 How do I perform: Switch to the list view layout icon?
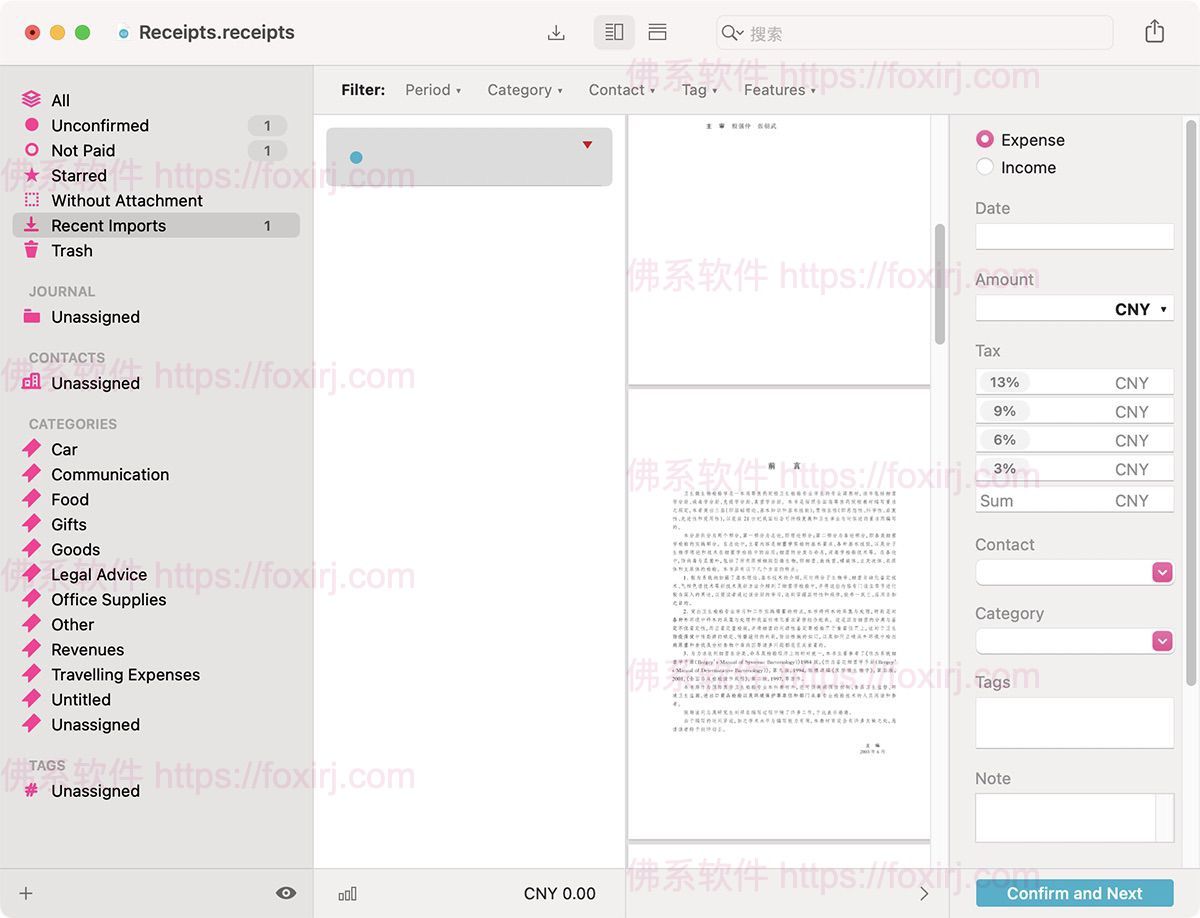(x=657, y=32)
